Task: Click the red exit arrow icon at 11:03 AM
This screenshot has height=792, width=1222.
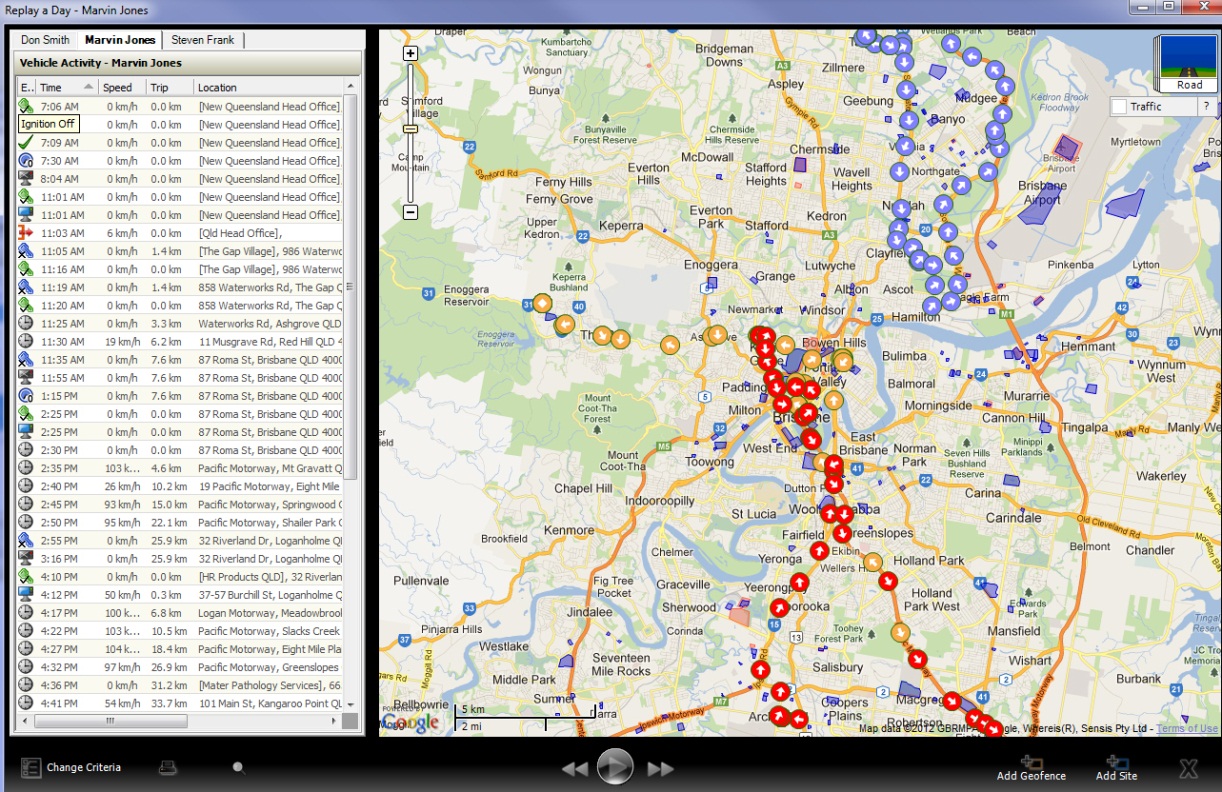Action: pos(27,232)
